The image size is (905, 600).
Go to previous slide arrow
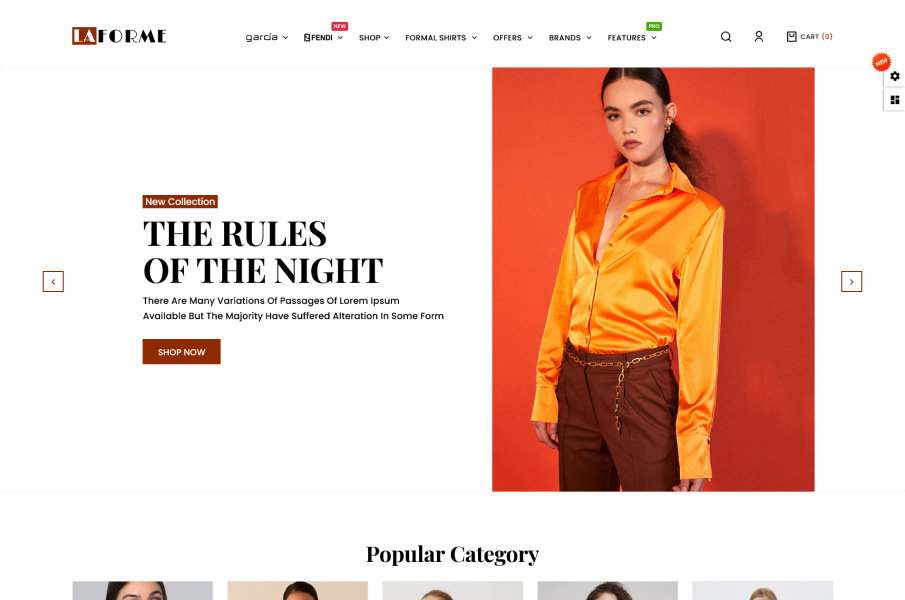(x=53, y=282)
